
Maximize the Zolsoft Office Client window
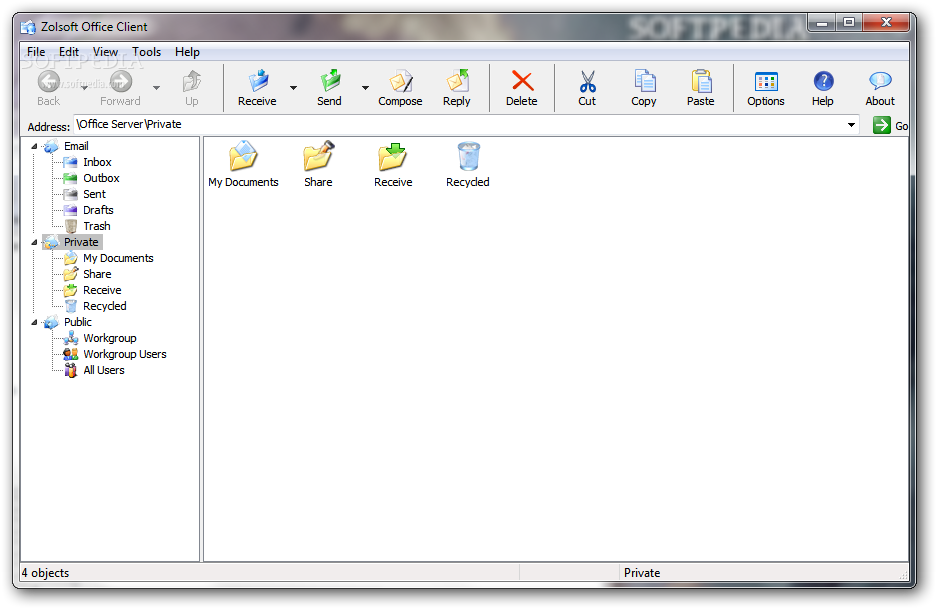point(849,23)
